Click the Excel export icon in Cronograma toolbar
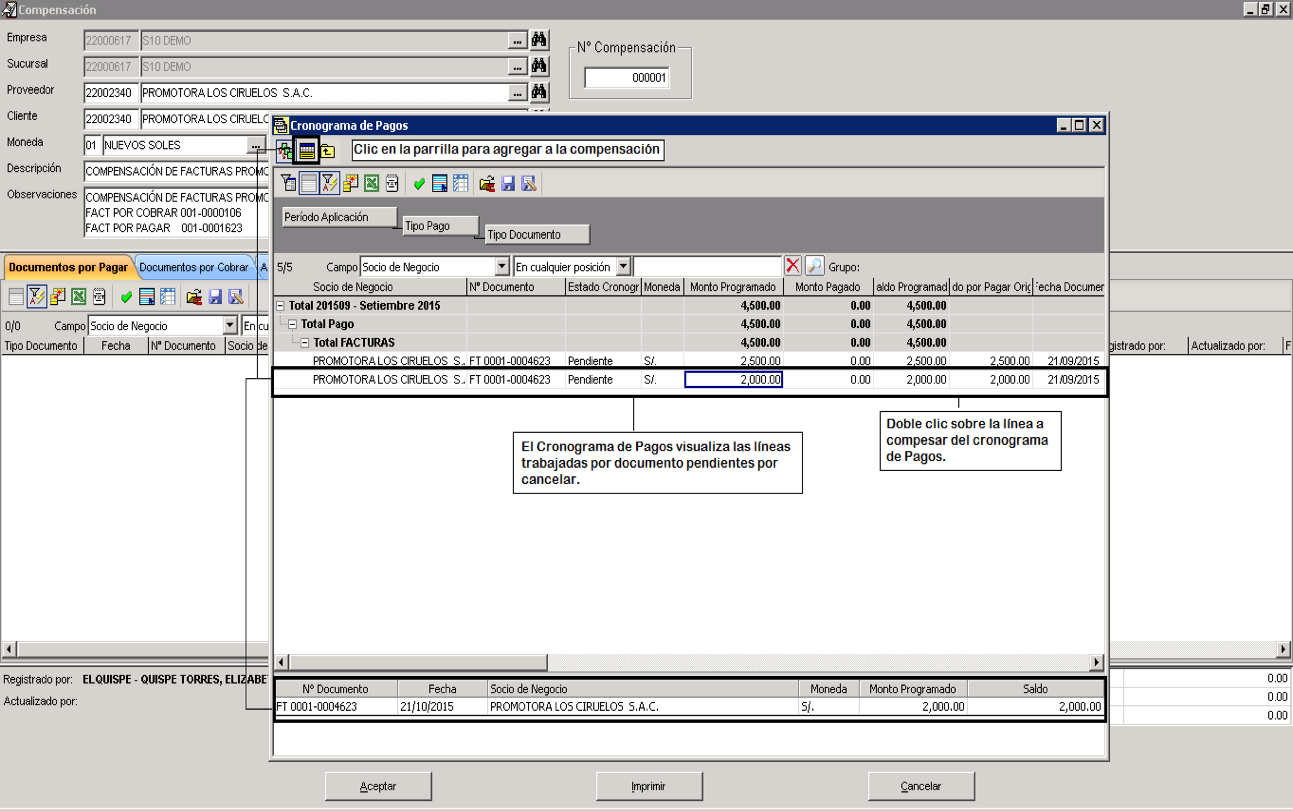1293x811 pixels. click(x=371, y=183)
